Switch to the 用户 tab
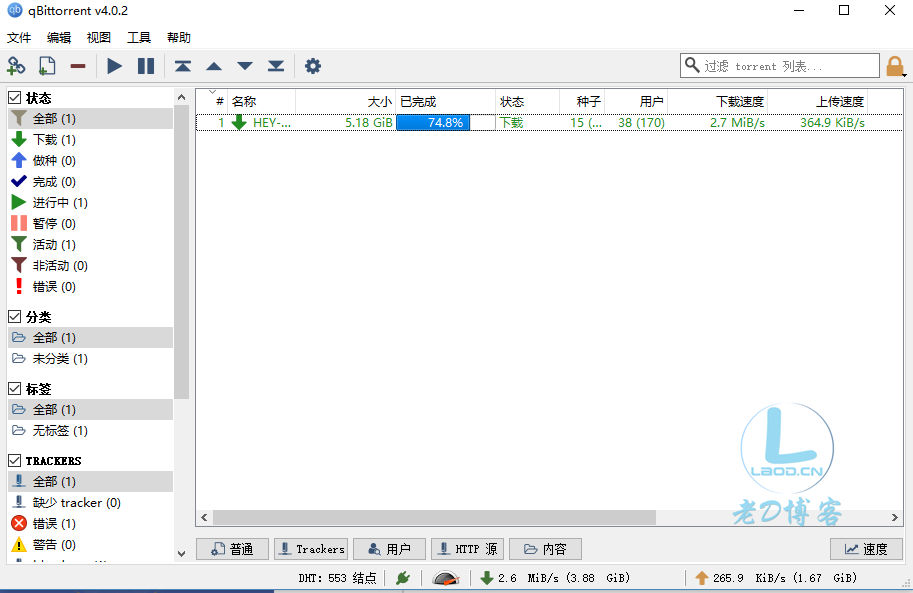This screenshot has width=913, height=593. click(389, 549)
